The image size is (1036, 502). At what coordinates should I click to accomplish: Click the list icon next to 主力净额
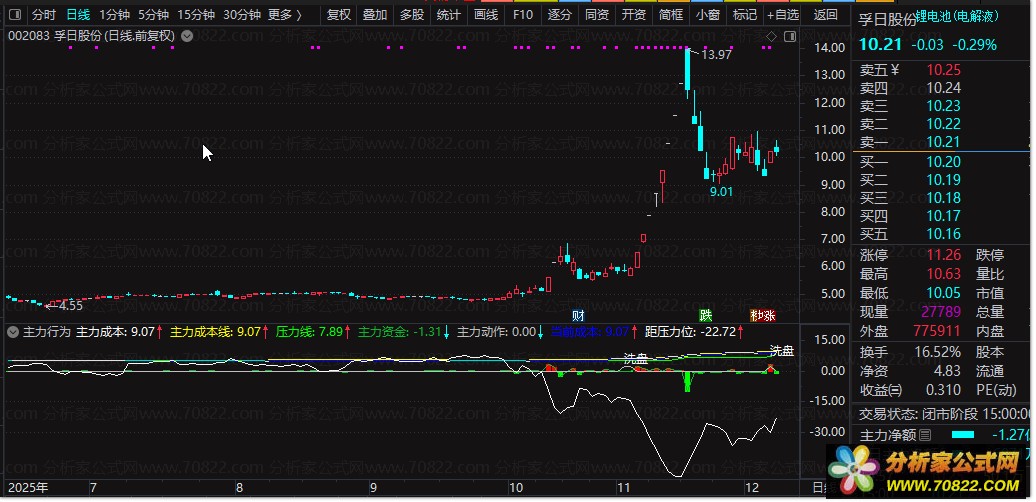click(925, 435)
